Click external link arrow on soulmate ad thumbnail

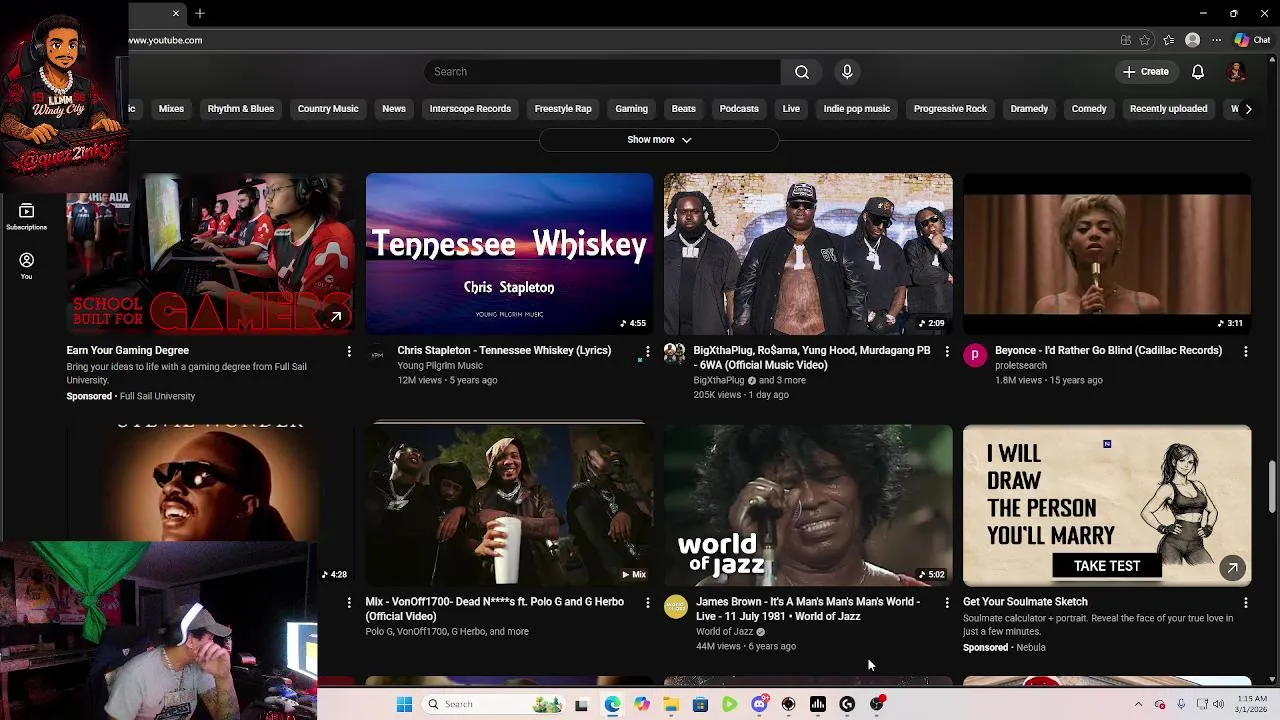(x=1232, y=568)
